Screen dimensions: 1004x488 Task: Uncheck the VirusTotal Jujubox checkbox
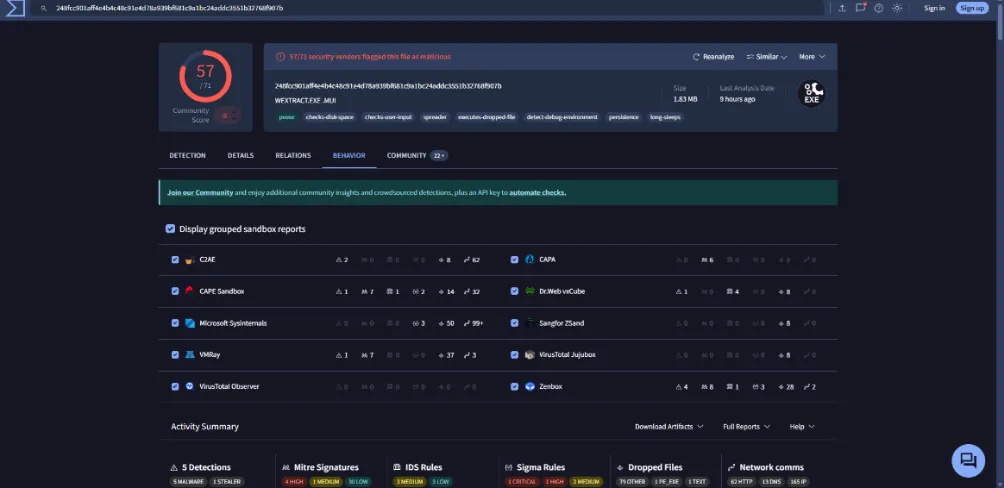(514, 355)
